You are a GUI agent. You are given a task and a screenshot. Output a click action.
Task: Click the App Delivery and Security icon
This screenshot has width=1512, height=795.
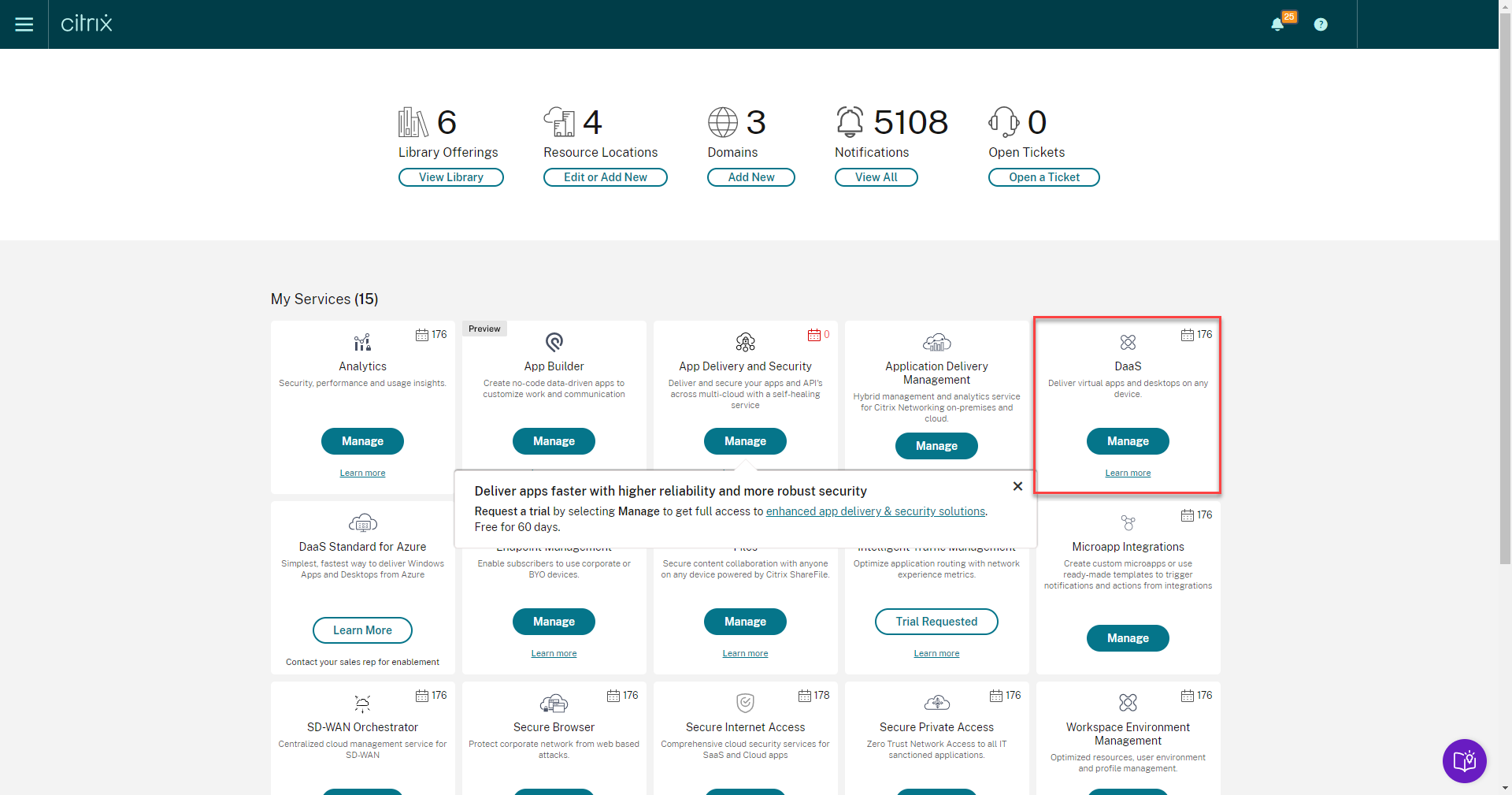(746, 342)
